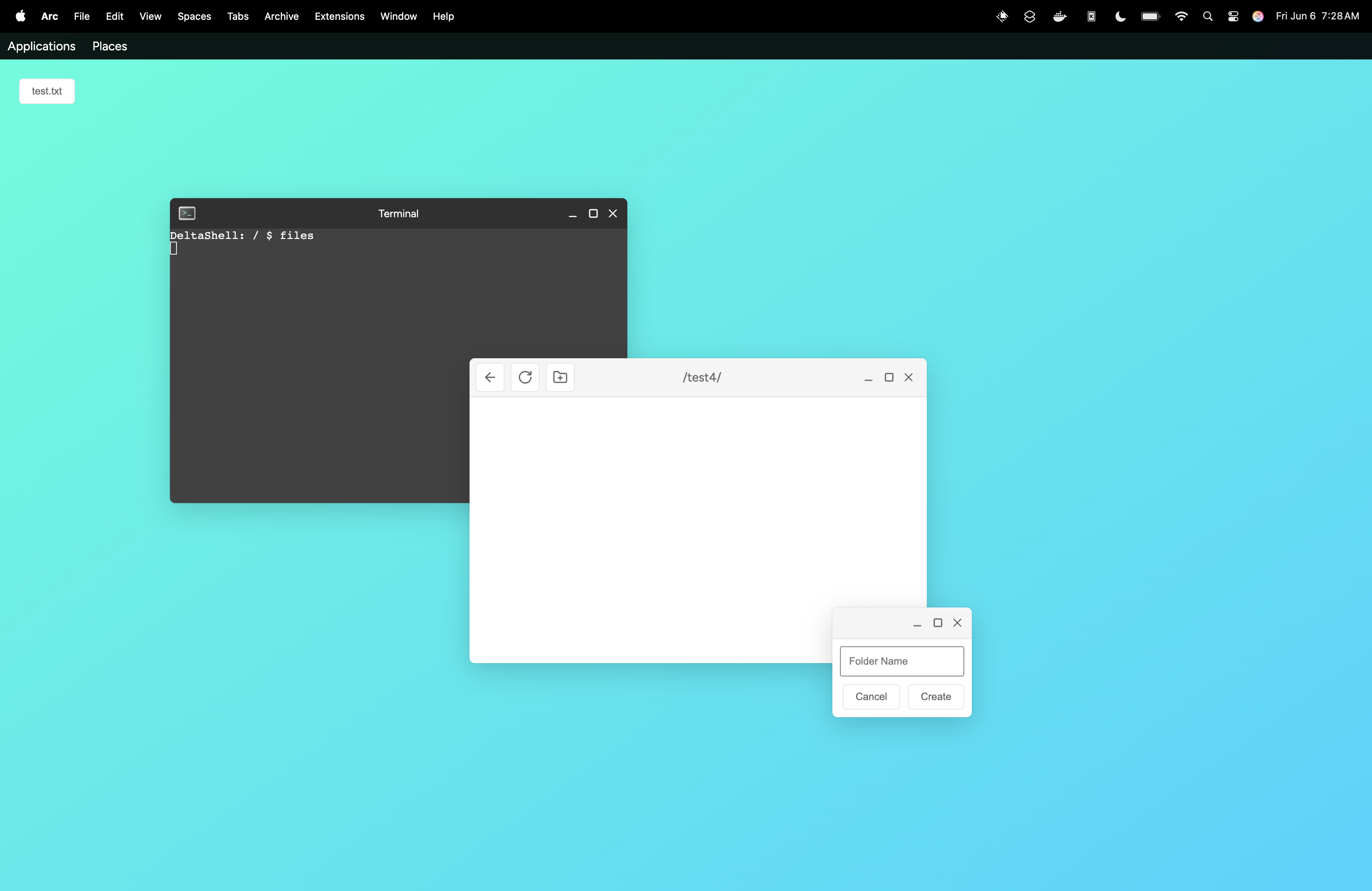Open the Apple menu
This screenshot has height=891, width=1372.
pyautogui.click(x=21, y=16)
